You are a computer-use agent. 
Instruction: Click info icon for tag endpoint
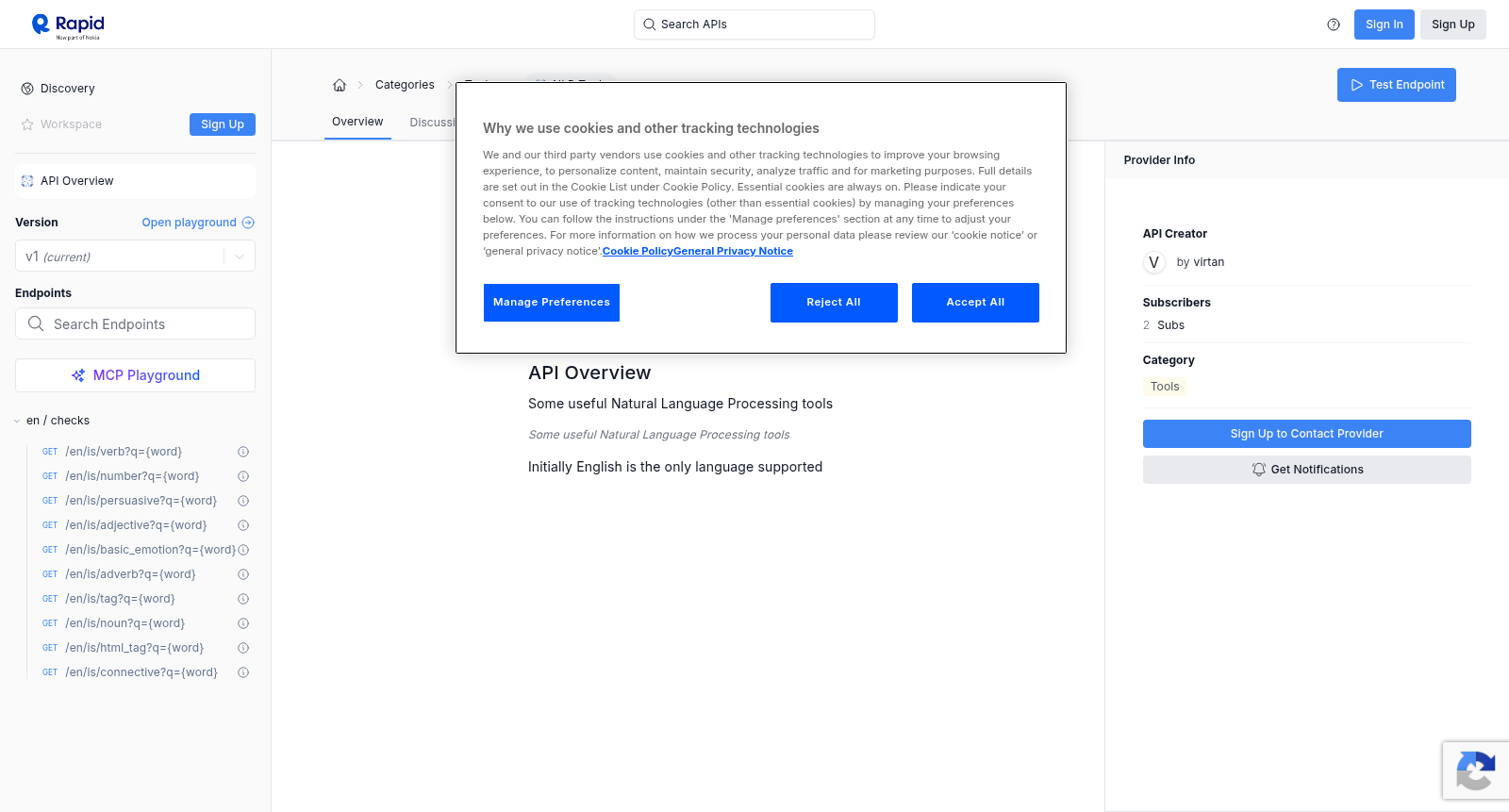tap(243, 599)
